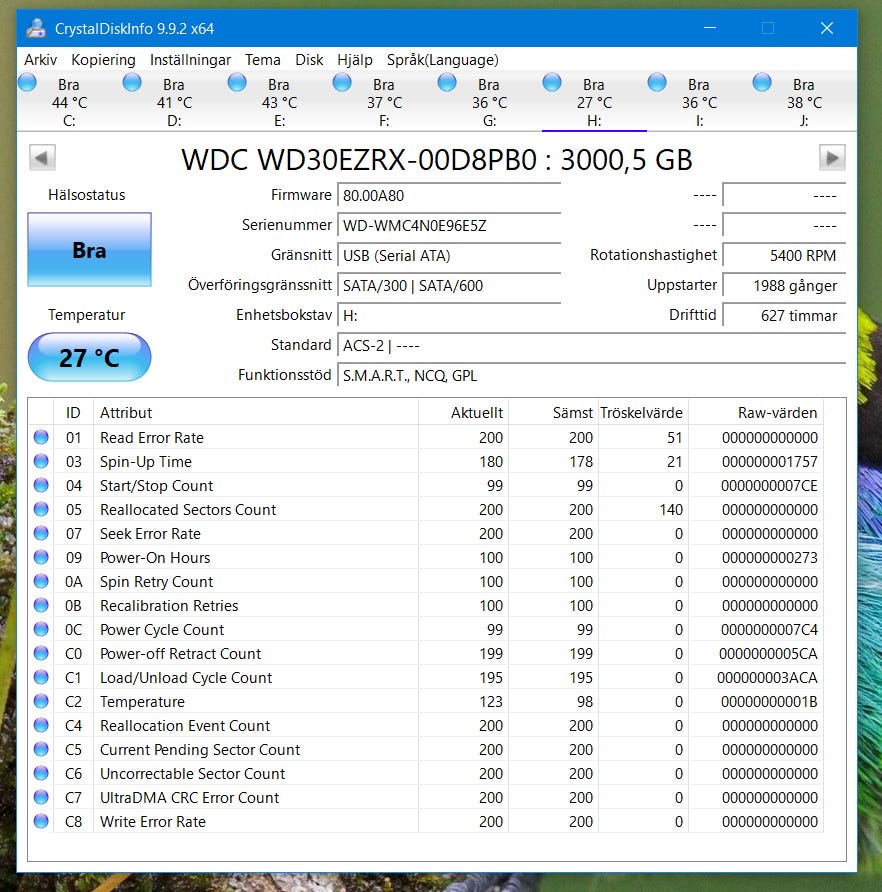The height and width of the screenshot is (892, 882).
Task: Open the Tema menu
Action: (262, 60)
